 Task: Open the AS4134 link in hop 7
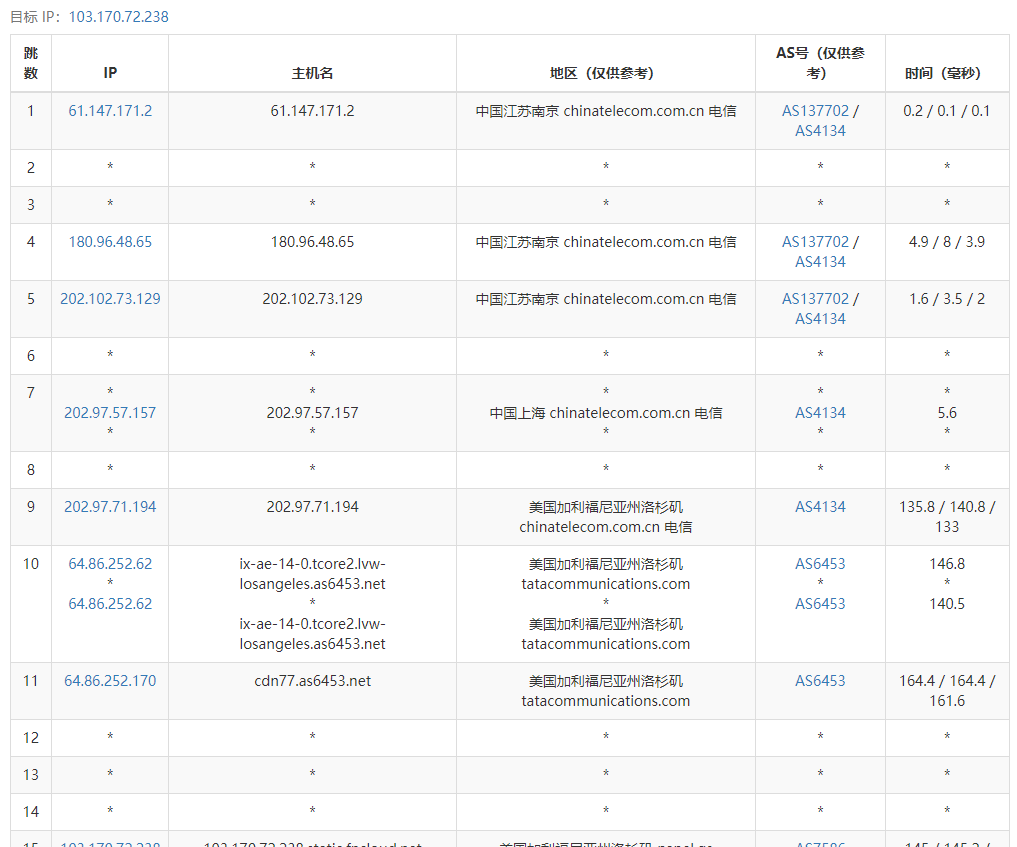click(820, 413)
